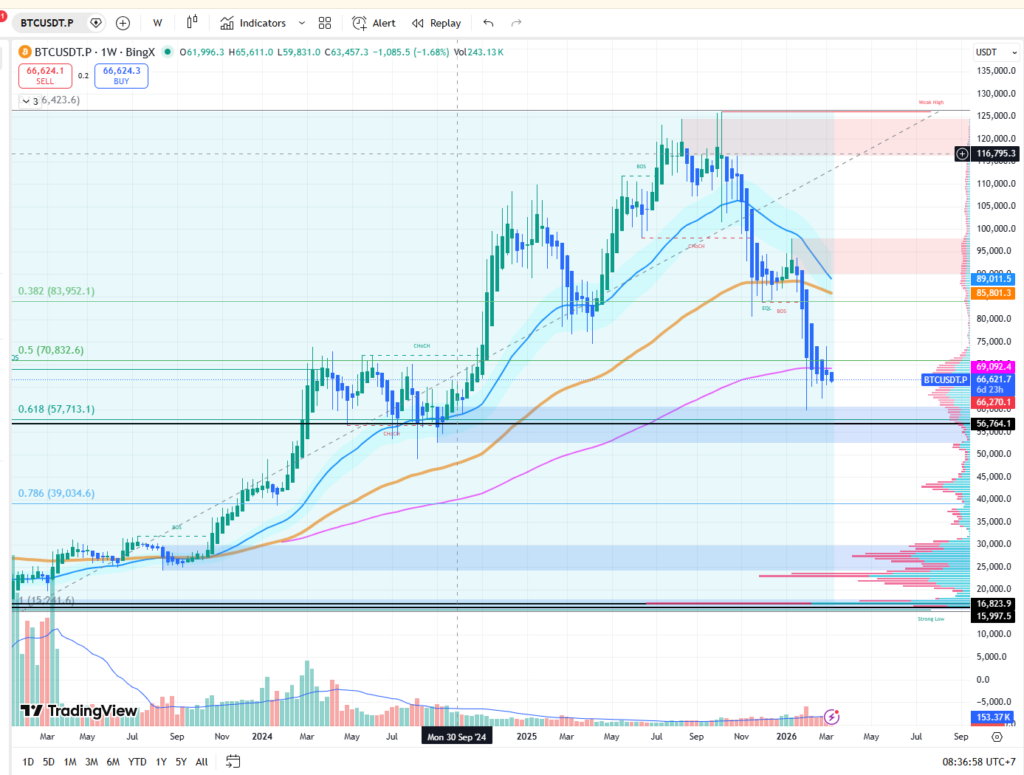Screen dimensions: 1024x775
Task: Click the undo arrow in toolbar
Action: tap(488, 22)
